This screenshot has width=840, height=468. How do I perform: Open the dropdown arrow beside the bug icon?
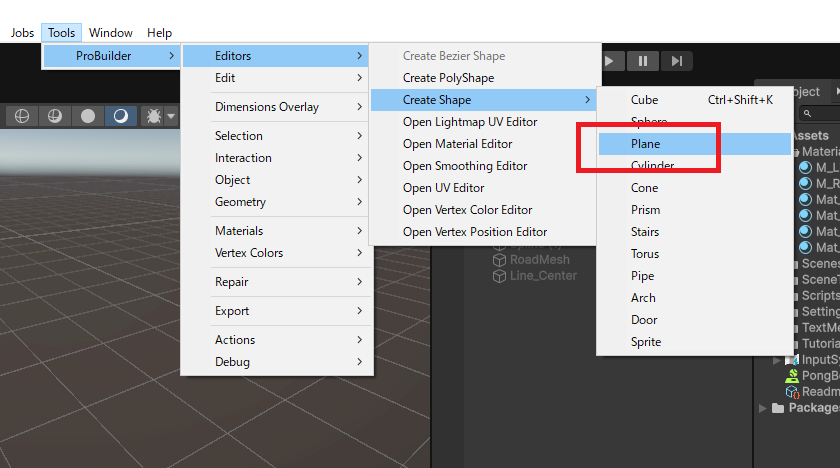pyautogui.click(x=171, y=116)
